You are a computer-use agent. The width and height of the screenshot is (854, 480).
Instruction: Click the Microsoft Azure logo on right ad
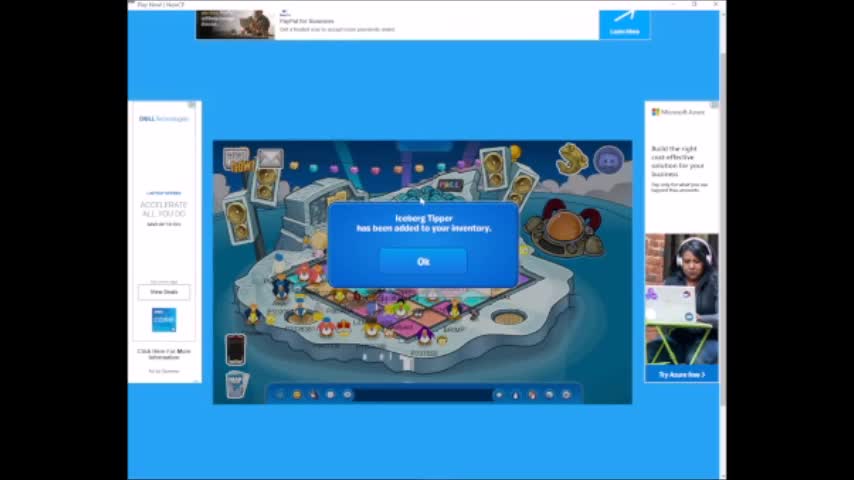pos(678,112)
